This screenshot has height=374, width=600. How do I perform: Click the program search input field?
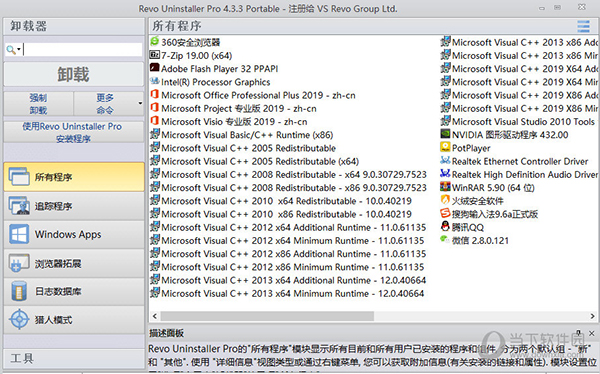(82, 49)
